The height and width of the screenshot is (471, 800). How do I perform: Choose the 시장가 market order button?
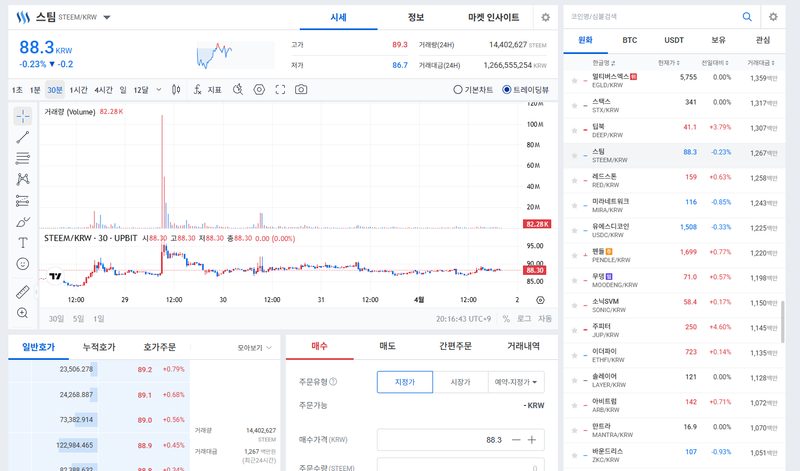click(461, 381)
